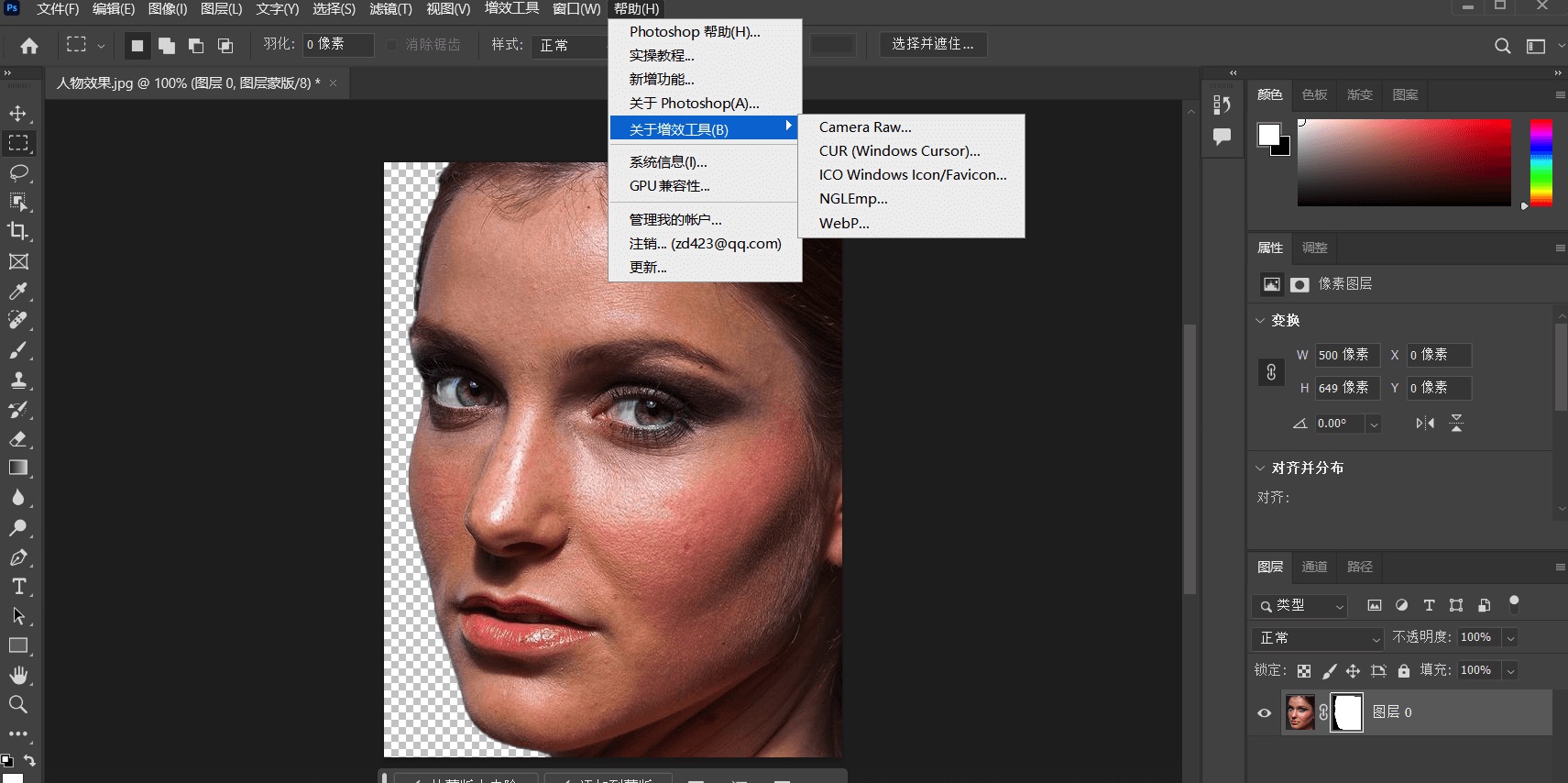Flip layer horizontally in Properties panel
The width and height of the screenshot is (1568, 783).
tap(1425, 423)
